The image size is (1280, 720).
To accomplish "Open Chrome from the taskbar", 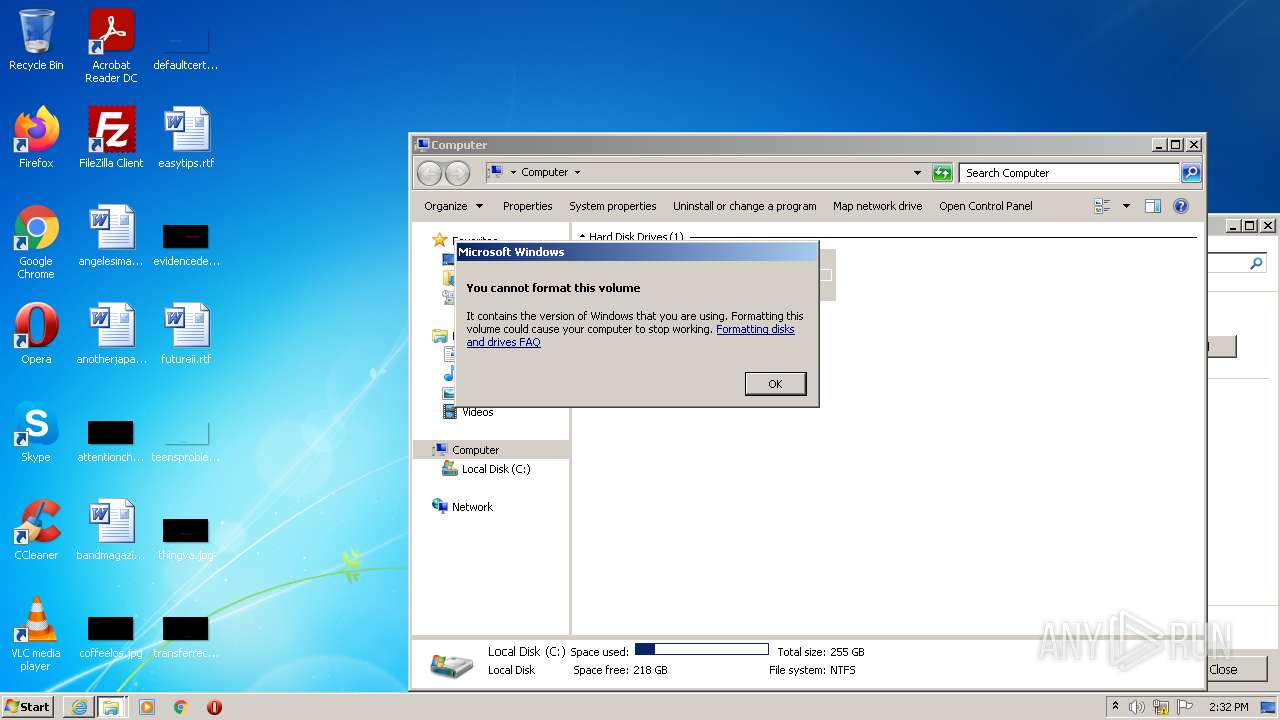I will point(181,707).
